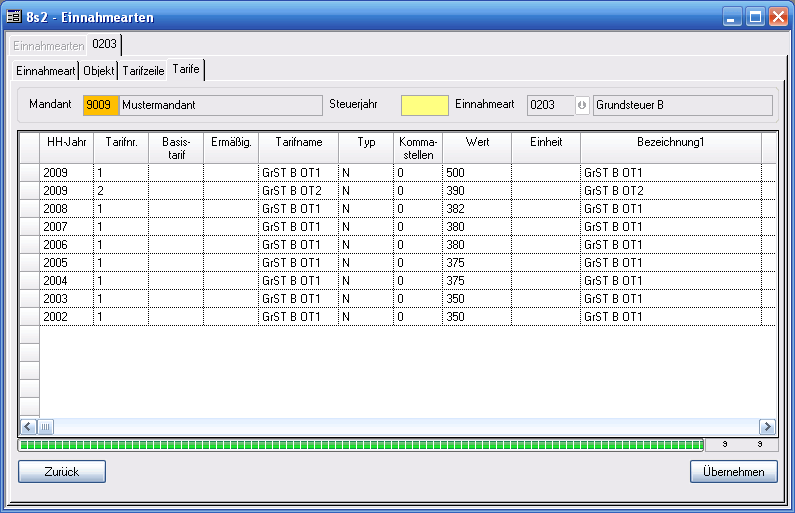The height and width of the screenshot is (513, 795).
Task: Click the horizontal scrollbar right arrow
Action: click(x=767, y=426)
